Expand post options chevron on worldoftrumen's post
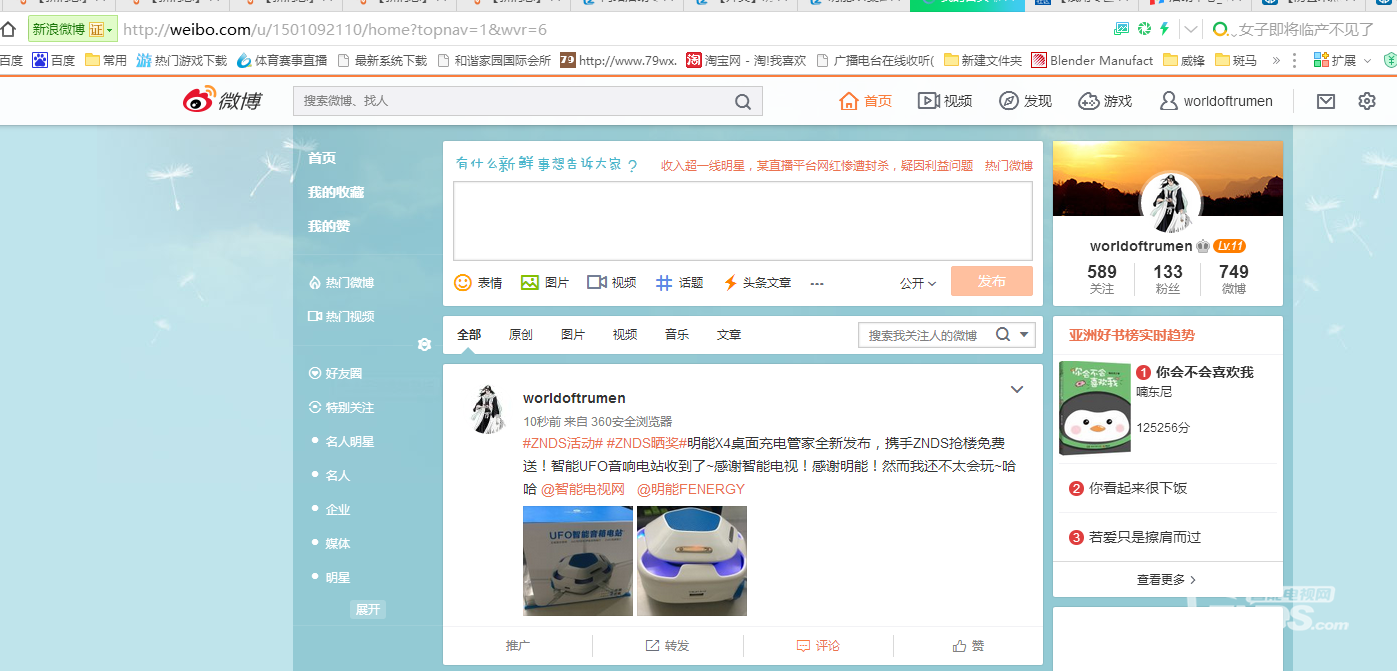The width and height of the screenshot is (1397, 671). click(1017, 389)
